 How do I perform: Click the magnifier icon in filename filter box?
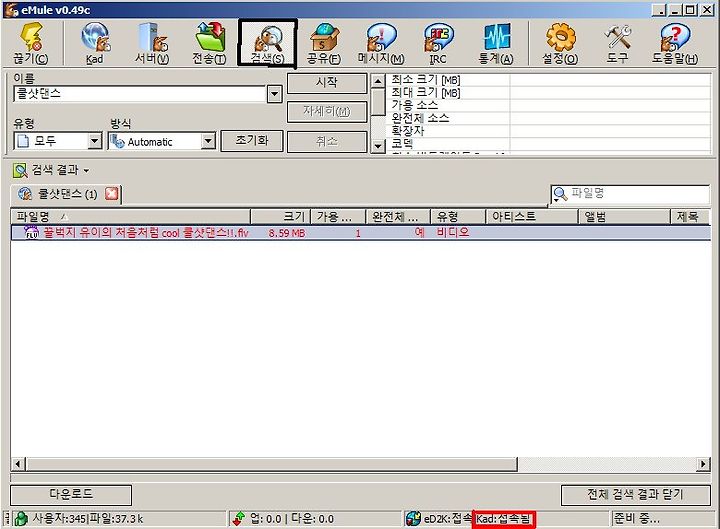click(x=560, y=195)
